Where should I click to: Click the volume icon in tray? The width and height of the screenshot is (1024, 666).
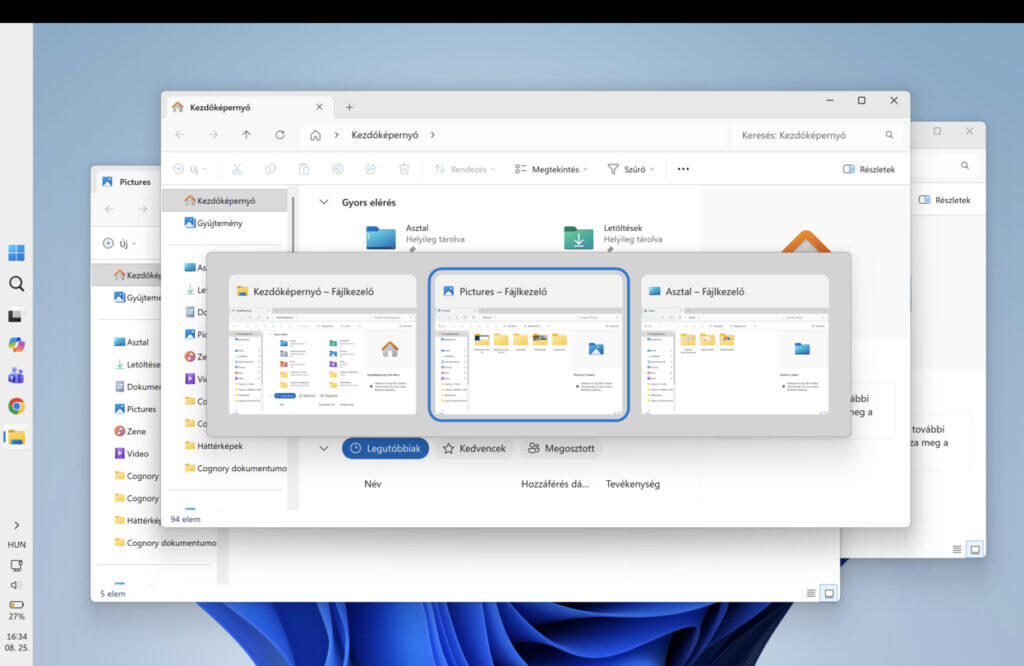point(16,585)
